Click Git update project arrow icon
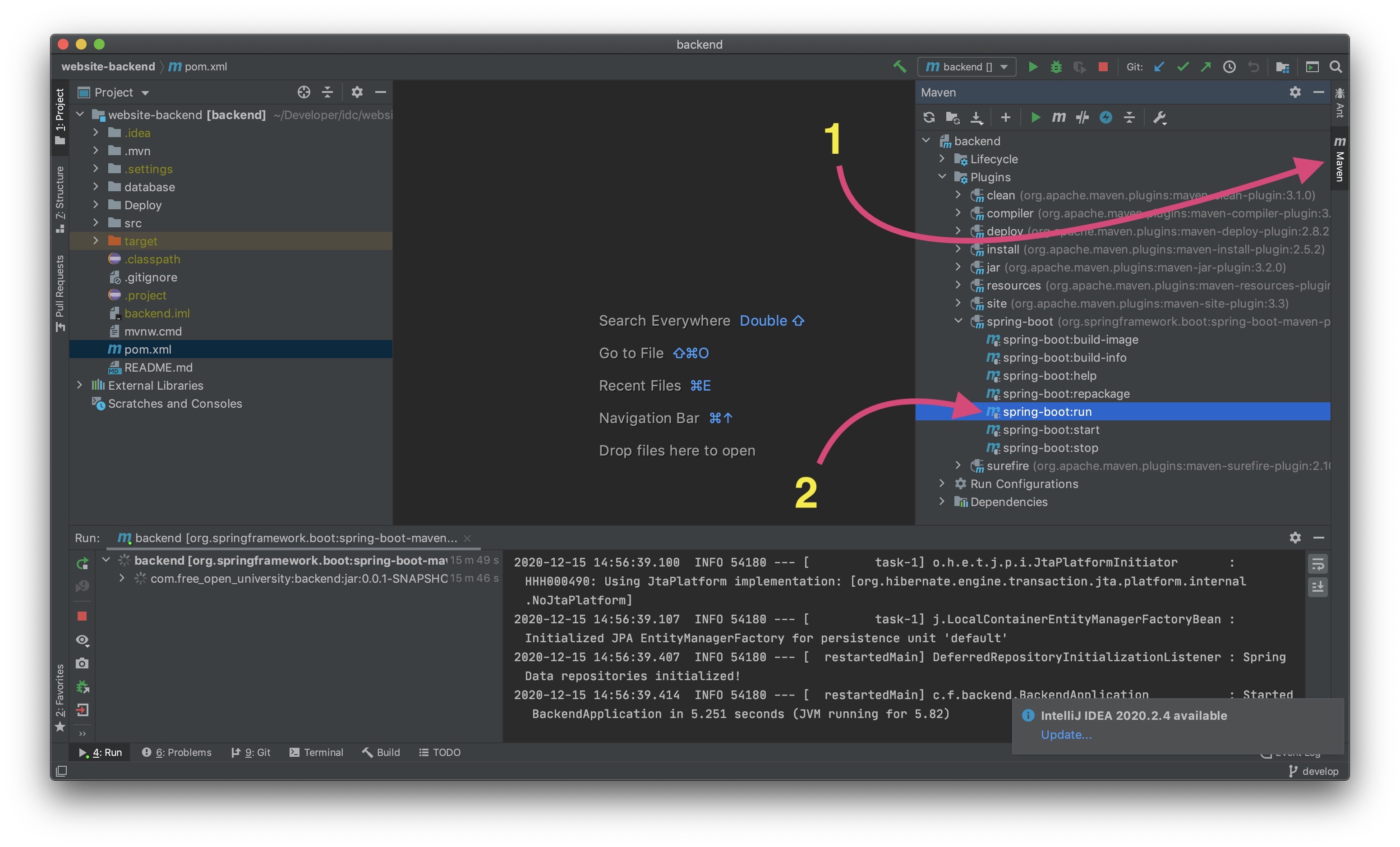Viewport: 1400px width, 847px height. [1159, 67]
